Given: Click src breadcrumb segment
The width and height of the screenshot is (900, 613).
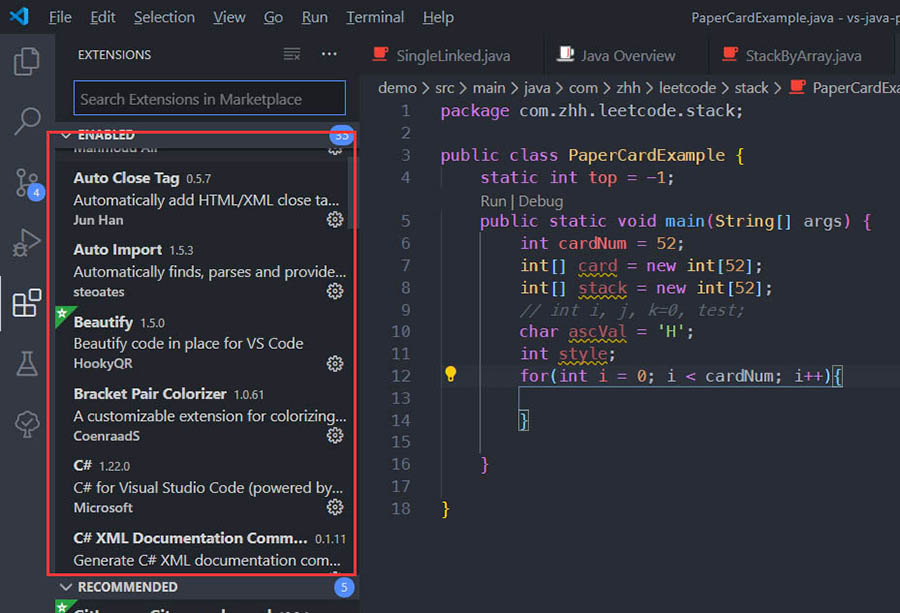Looking at the screenshot, I should (x=444, y=88).
